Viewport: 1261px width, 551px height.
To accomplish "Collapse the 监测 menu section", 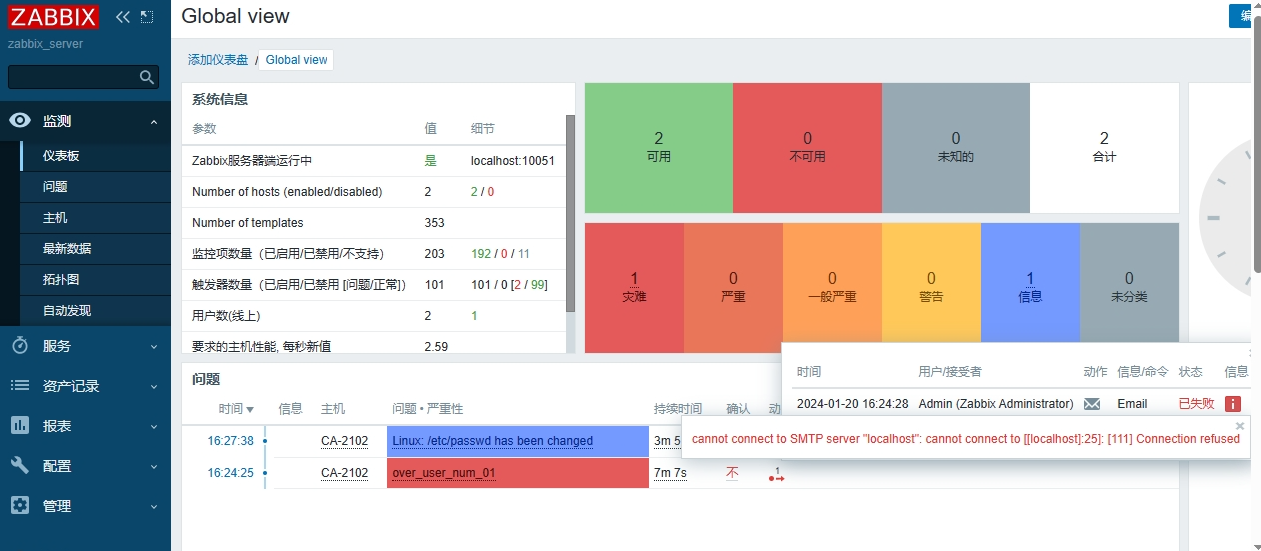I will point(154,122).
